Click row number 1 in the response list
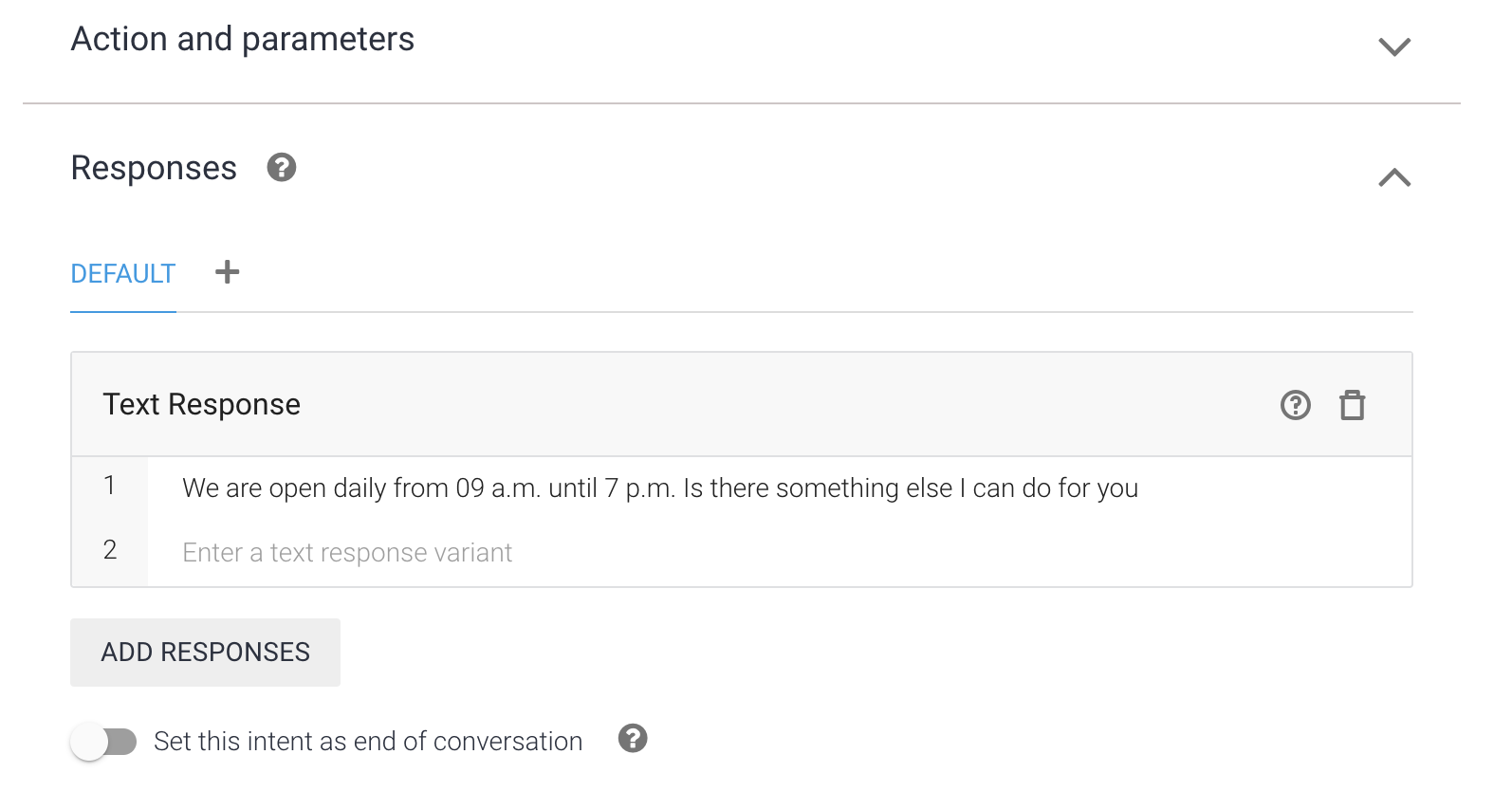 (x=110, y=486)
